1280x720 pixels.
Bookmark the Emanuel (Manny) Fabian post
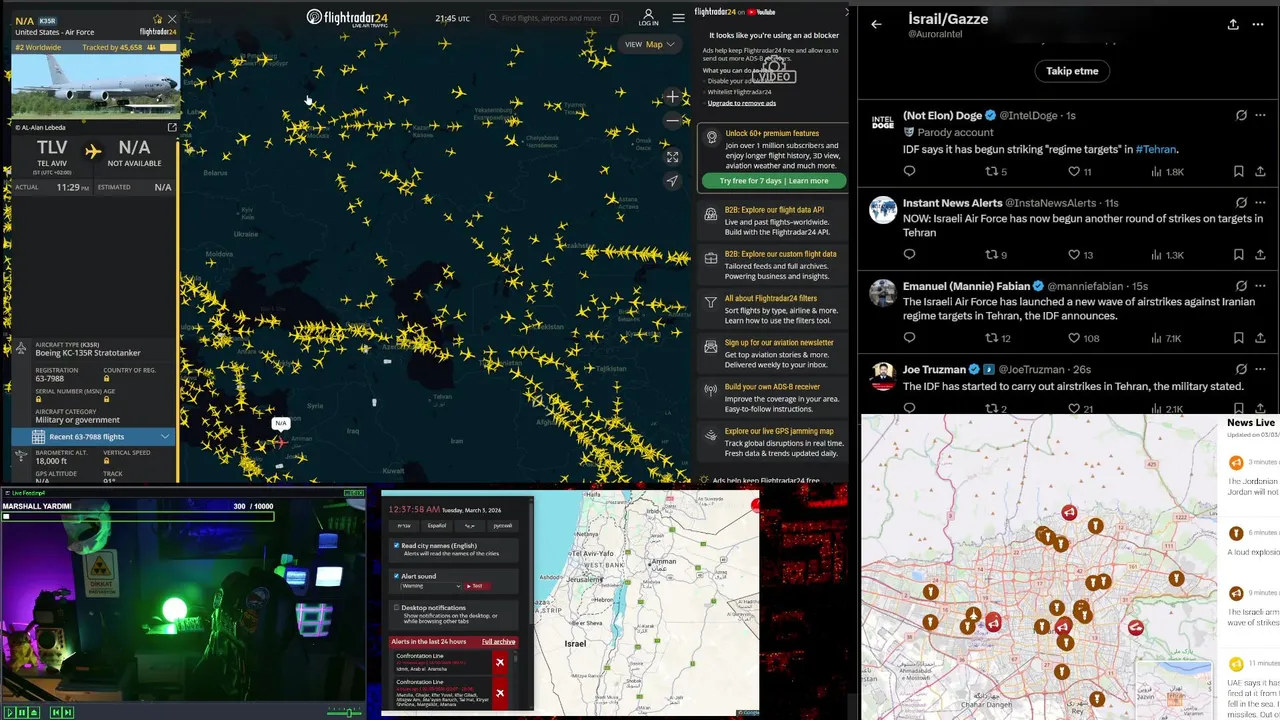point(1237,338)
